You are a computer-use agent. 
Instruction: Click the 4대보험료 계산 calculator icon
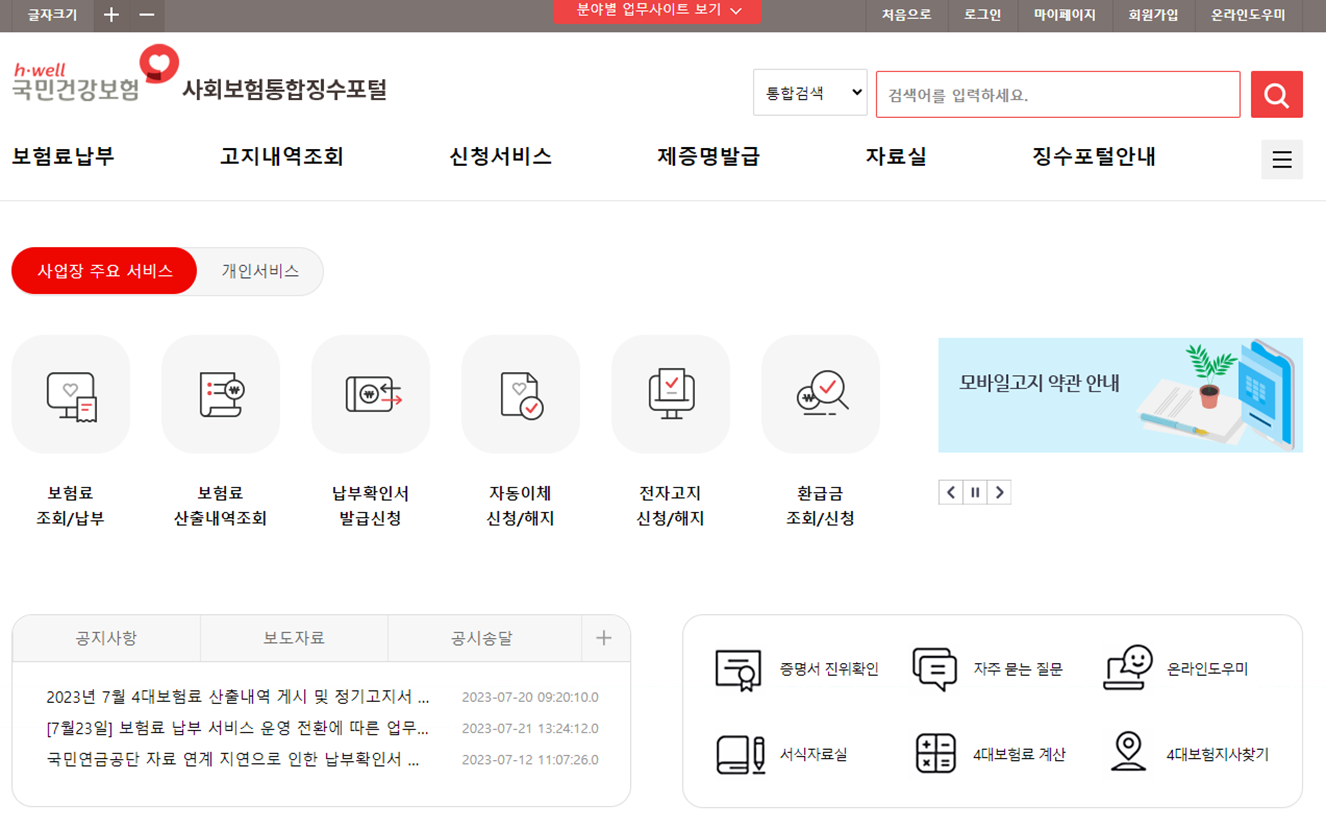pos(936,754)
